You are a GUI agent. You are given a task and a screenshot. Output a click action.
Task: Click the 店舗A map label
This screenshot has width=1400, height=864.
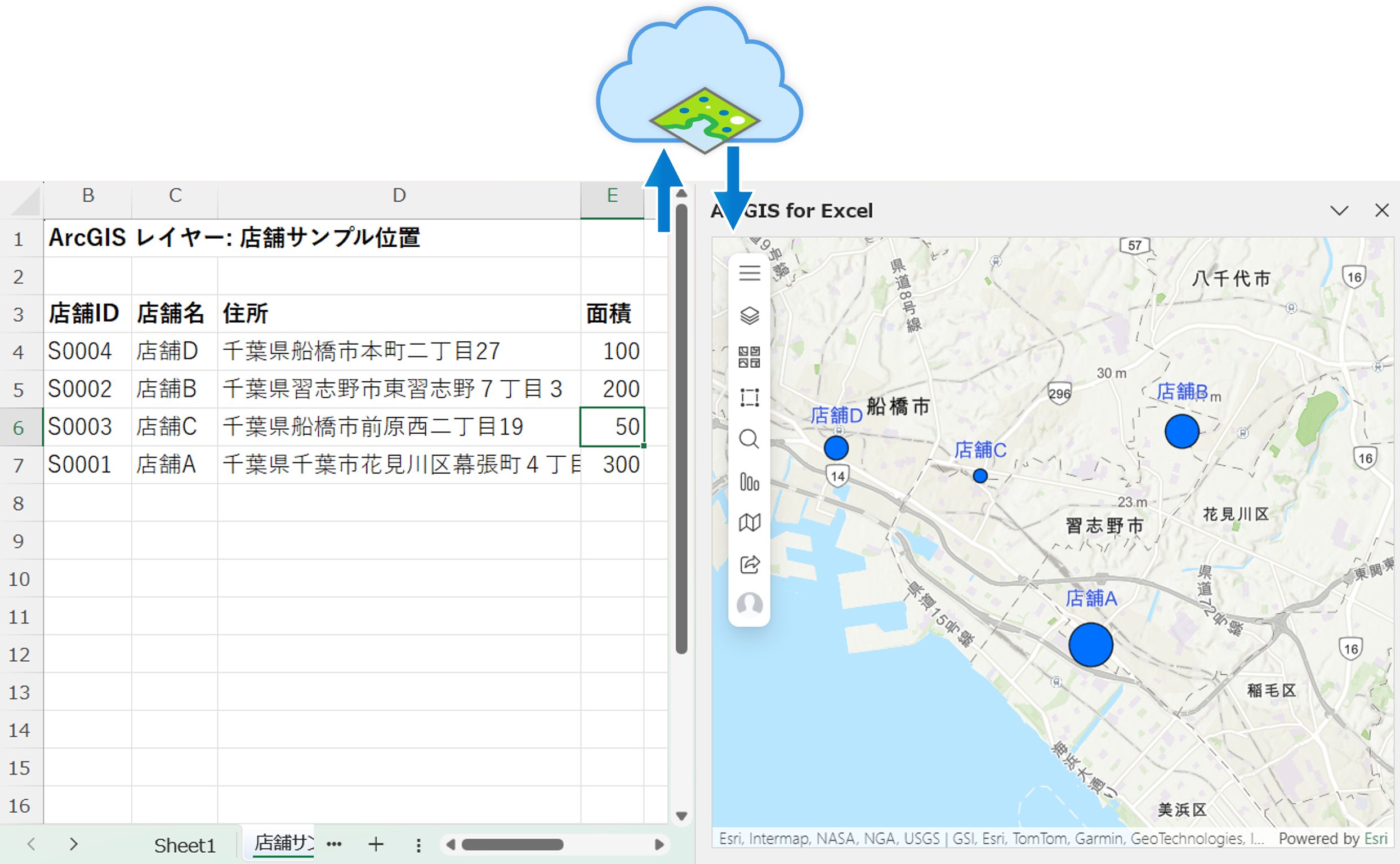coord(1090,598)
